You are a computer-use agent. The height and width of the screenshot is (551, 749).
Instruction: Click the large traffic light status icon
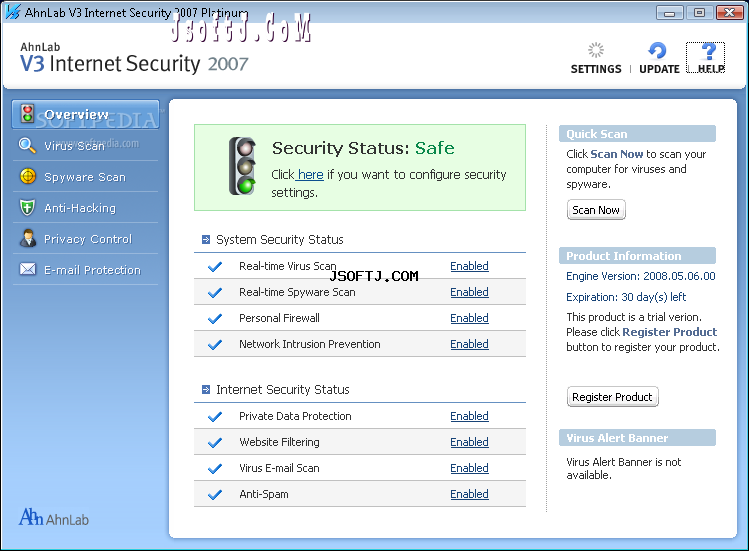tap(243, 166)
